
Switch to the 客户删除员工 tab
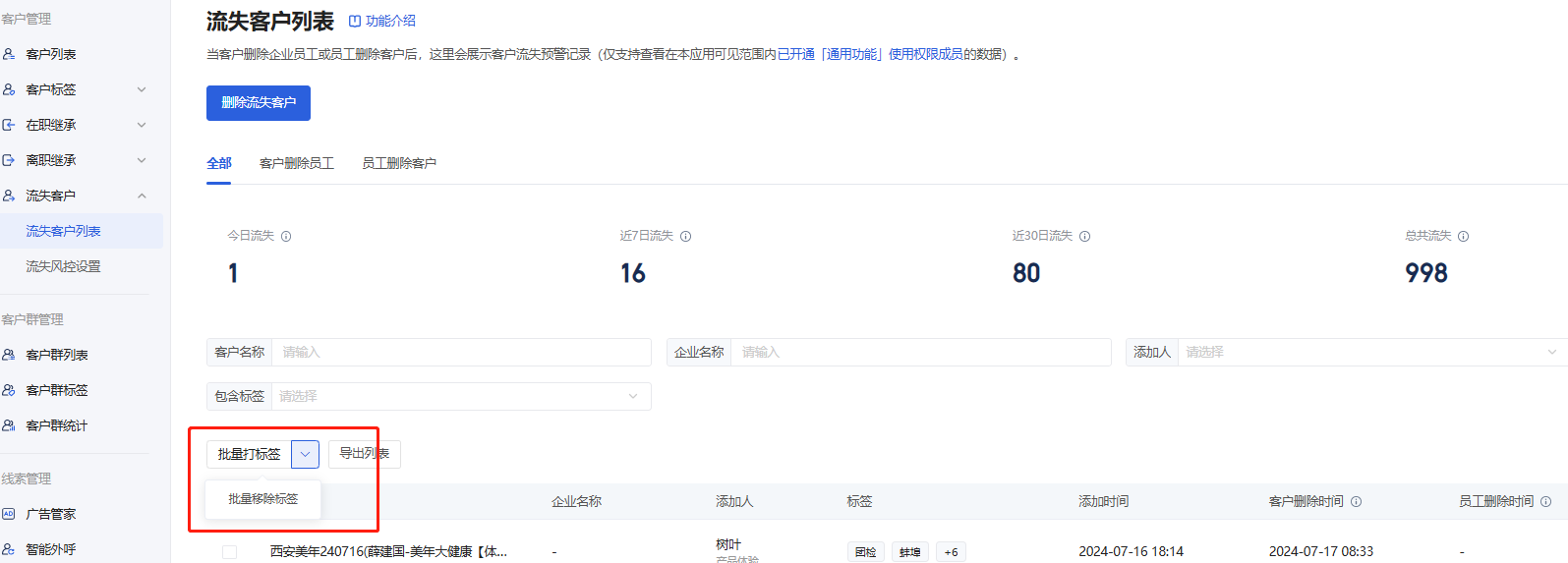point(297,163)
